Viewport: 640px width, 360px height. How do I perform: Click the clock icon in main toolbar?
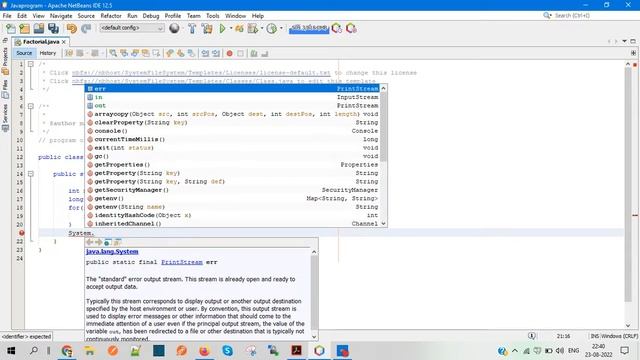click(272, 29)
